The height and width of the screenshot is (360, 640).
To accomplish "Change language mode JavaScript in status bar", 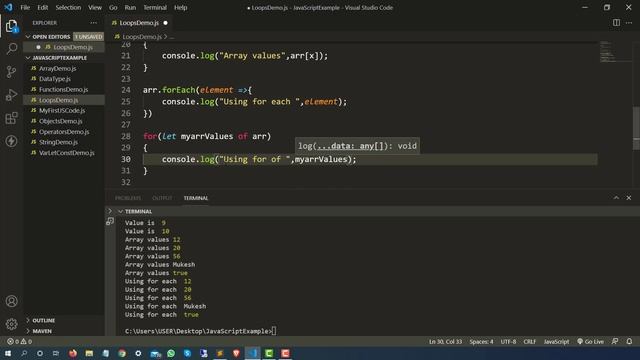I will (556, 342).
